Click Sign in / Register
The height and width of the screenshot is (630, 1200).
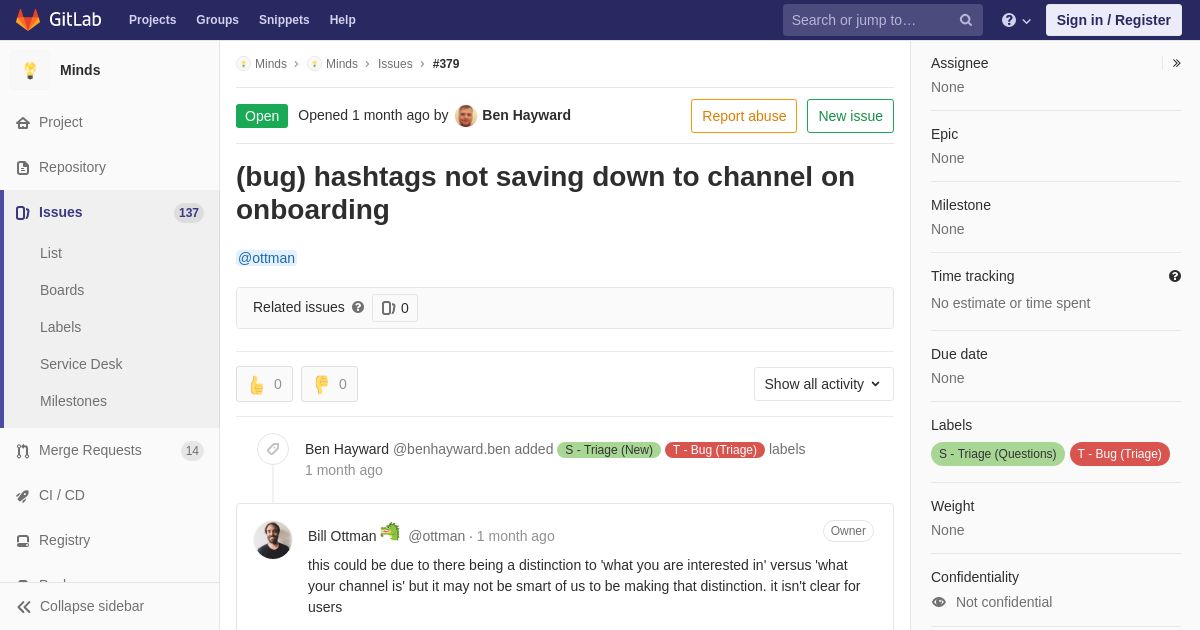point(1113,20)
